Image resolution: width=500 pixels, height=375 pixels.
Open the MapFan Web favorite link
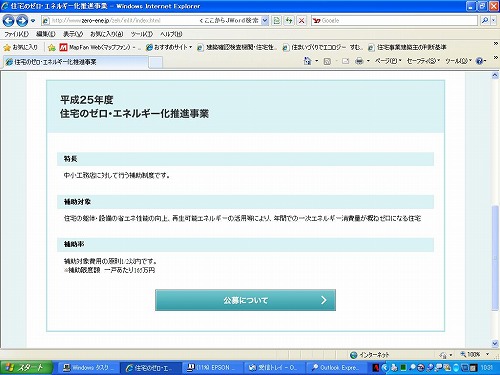[100, 47]
